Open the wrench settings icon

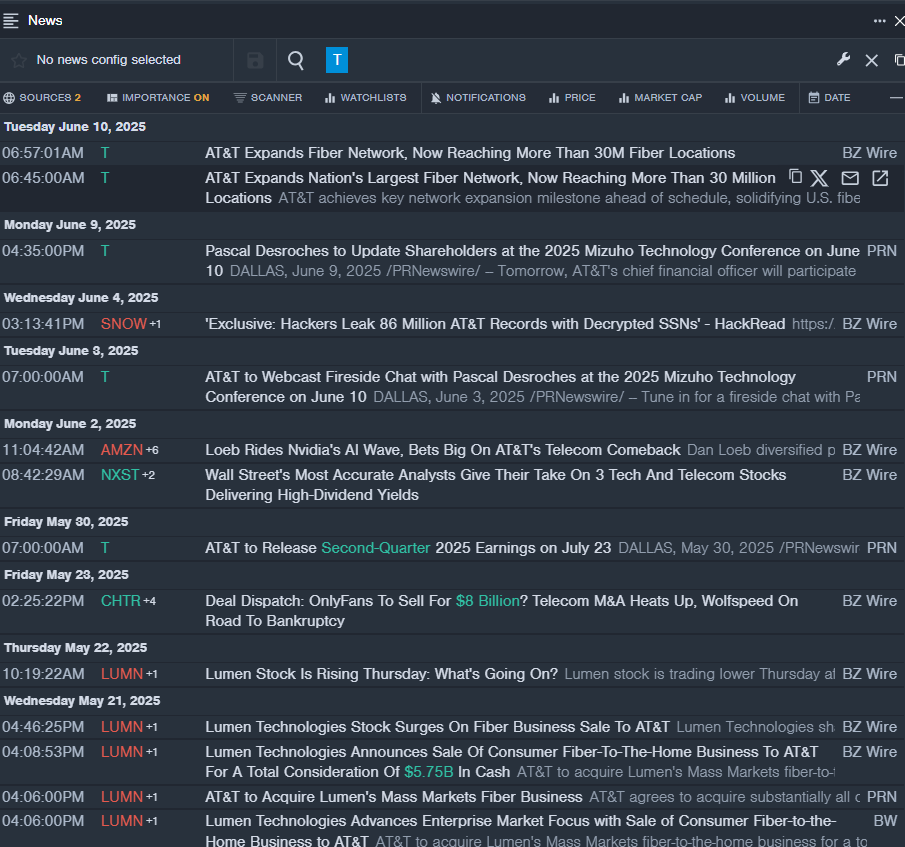point(843,59)
